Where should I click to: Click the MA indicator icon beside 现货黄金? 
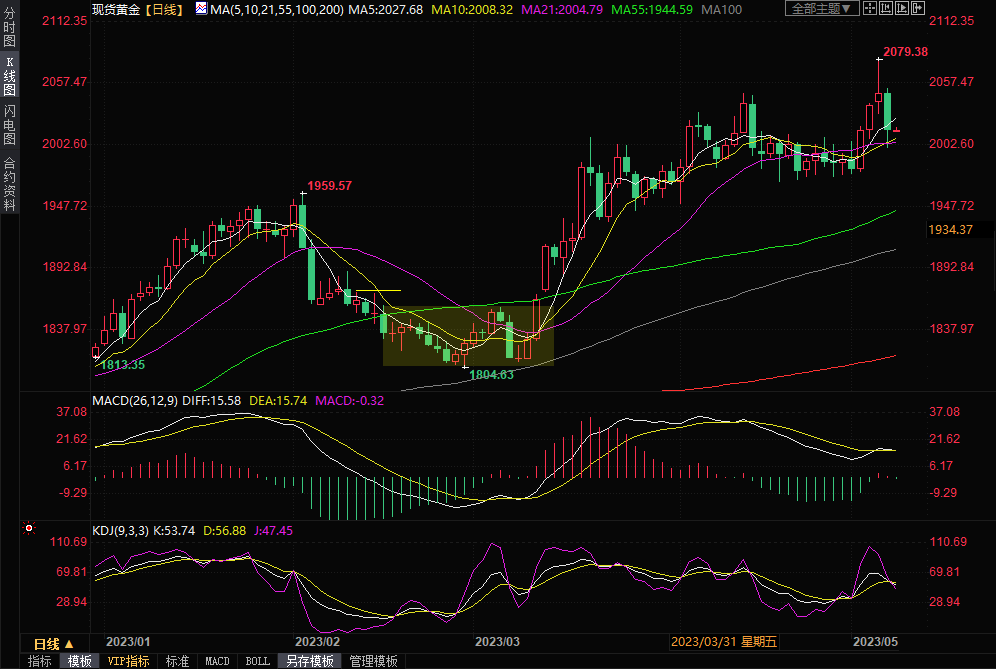pyautogui.click(x=201, y=9)
